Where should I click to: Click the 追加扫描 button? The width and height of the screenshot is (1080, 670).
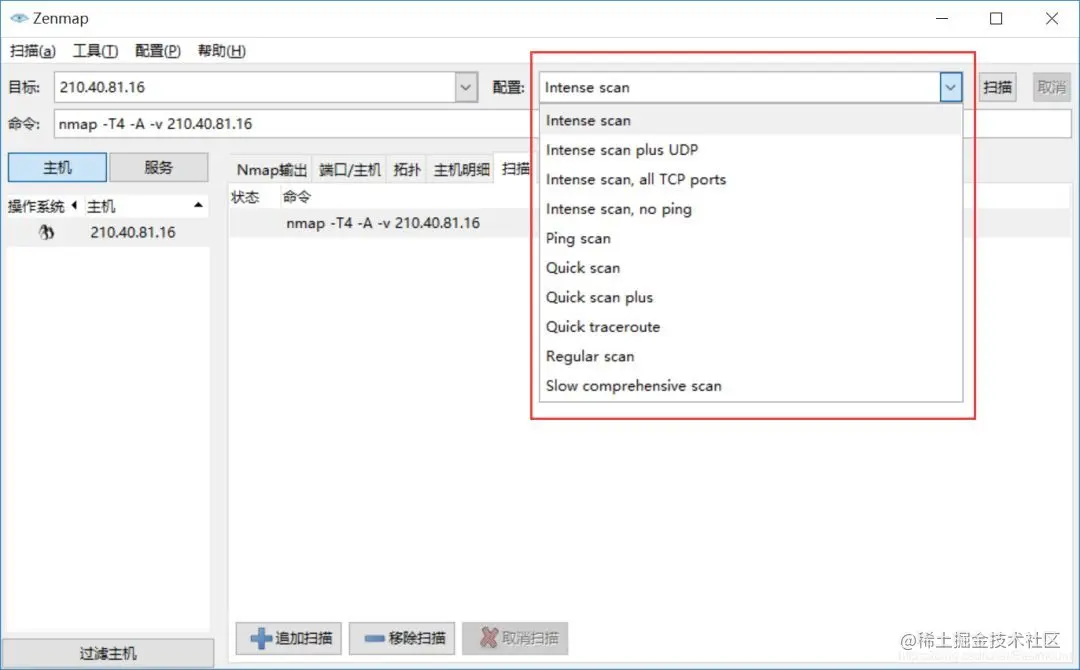[x=289, y=638]
